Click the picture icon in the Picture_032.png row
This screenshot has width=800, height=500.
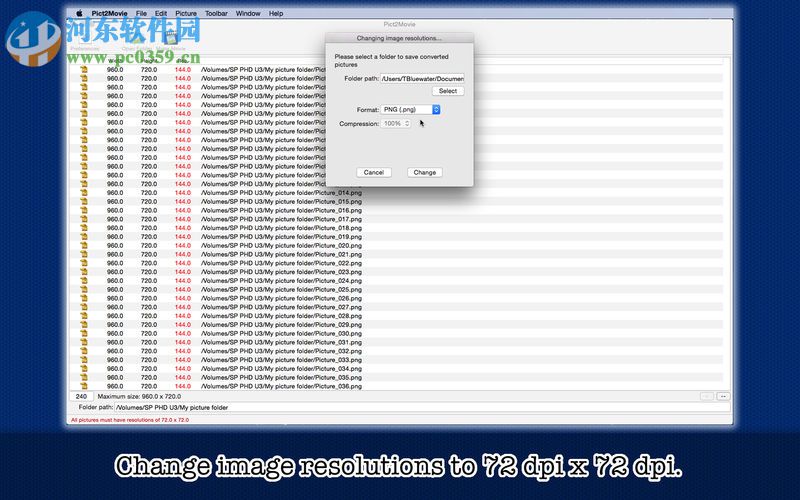tap(84, 351)
